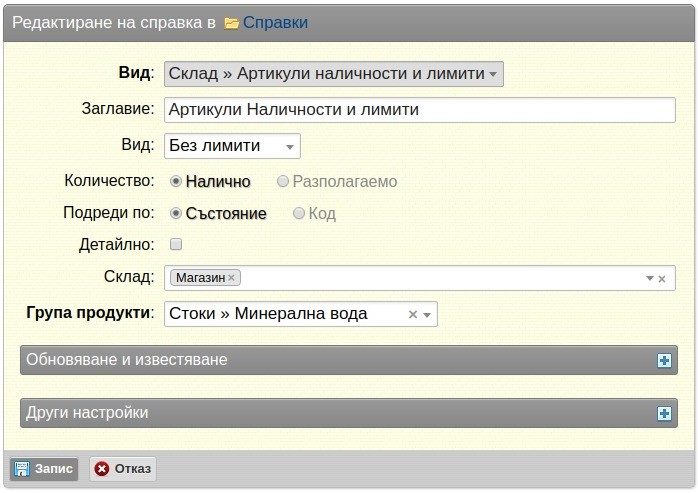The width and height of the screenshot is (698, 493).
Task: Open the Група продукти dropdown arrow
Action: [427, 315]
